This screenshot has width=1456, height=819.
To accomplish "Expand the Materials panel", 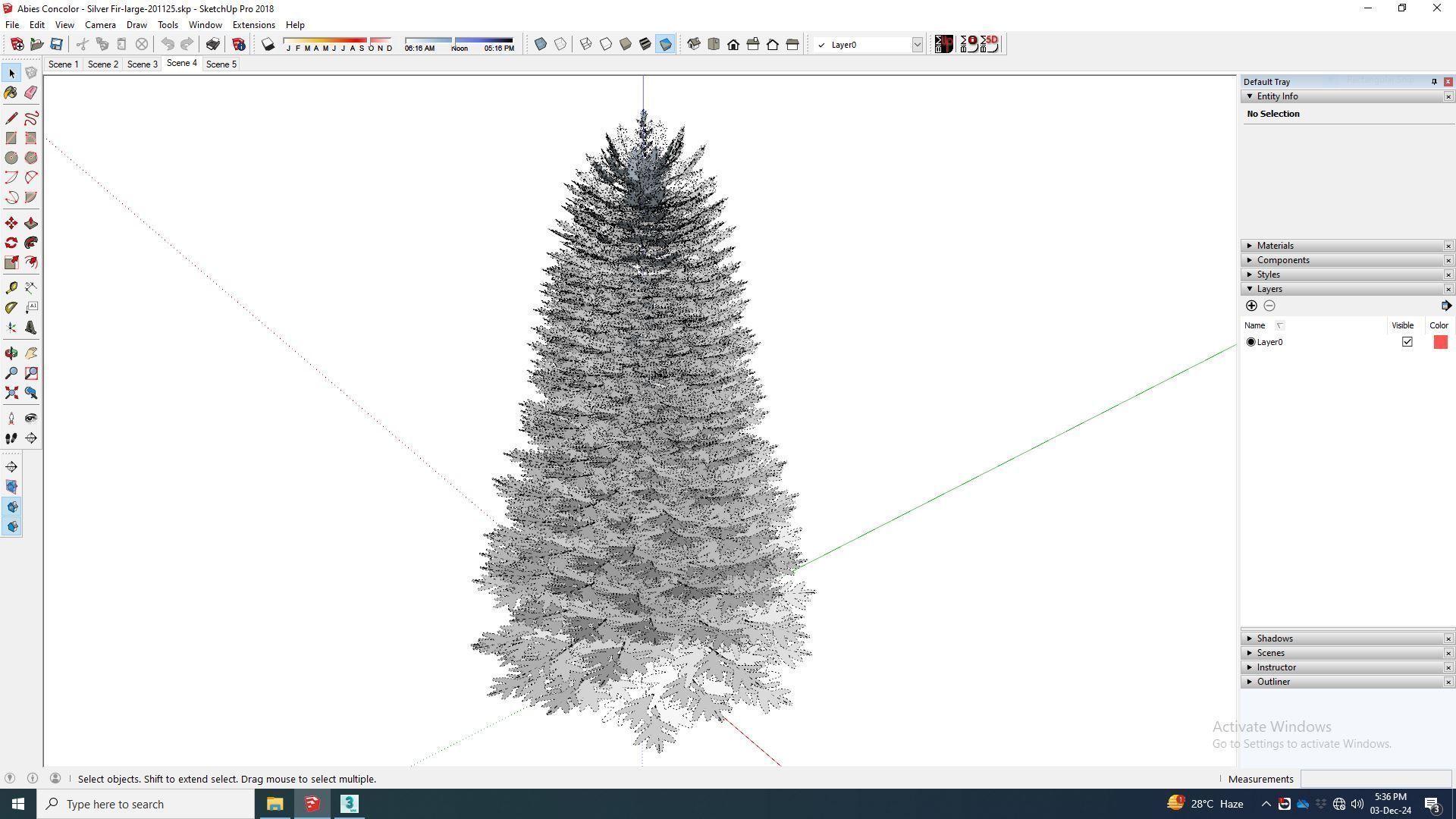I will 1275,246.
